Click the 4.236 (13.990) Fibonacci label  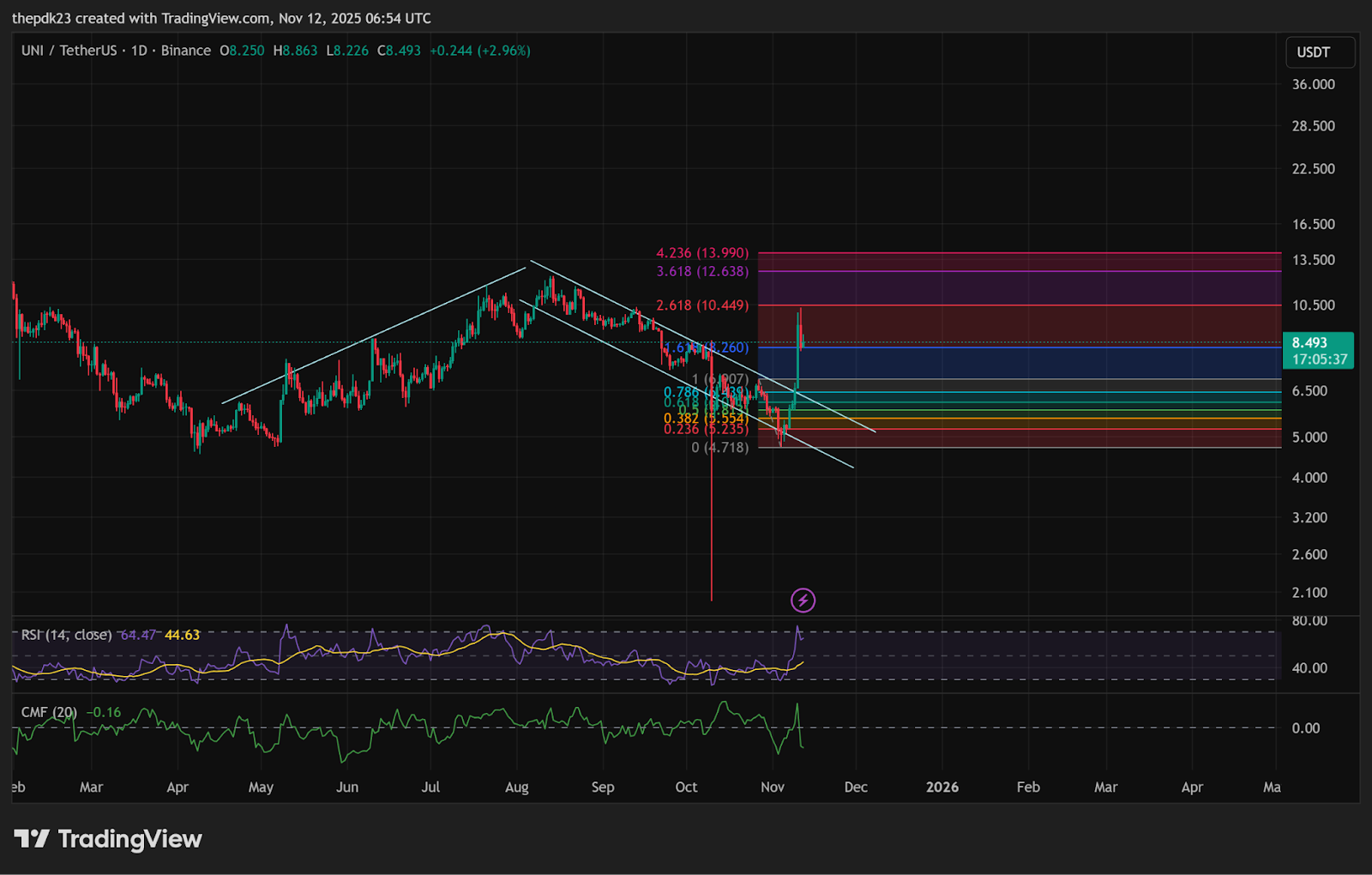(702, 253)
